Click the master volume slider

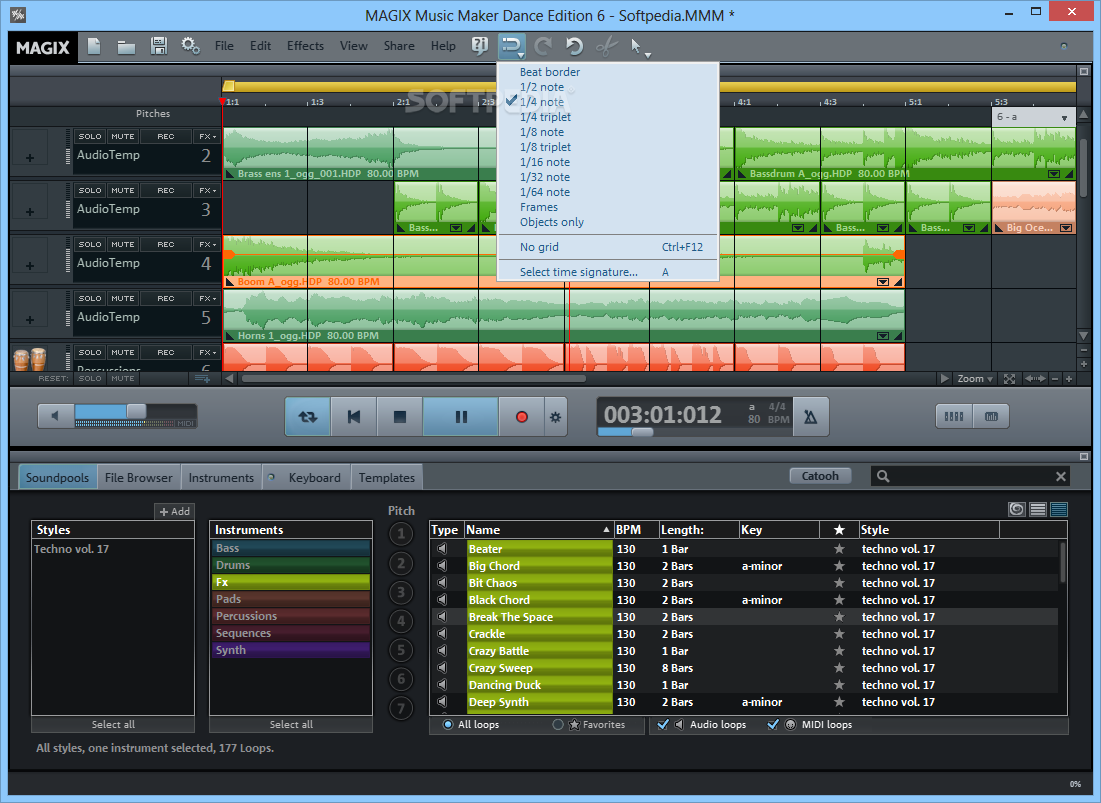coord(136,413)
